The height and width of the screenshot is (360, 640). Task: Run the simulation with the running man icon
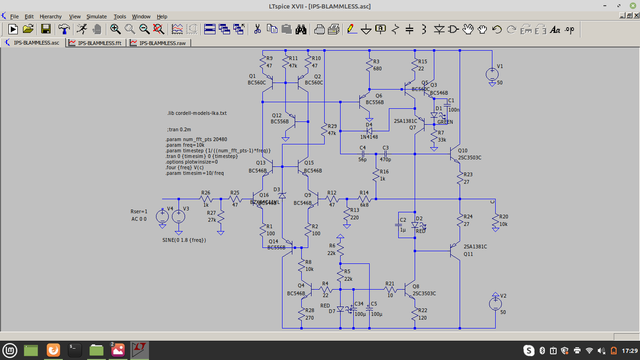click(x=82, y=29)
